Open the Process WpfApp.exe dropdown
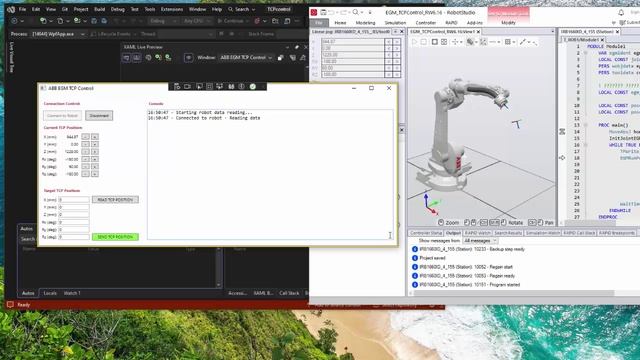640x360 pixels. tap(59, 34)
